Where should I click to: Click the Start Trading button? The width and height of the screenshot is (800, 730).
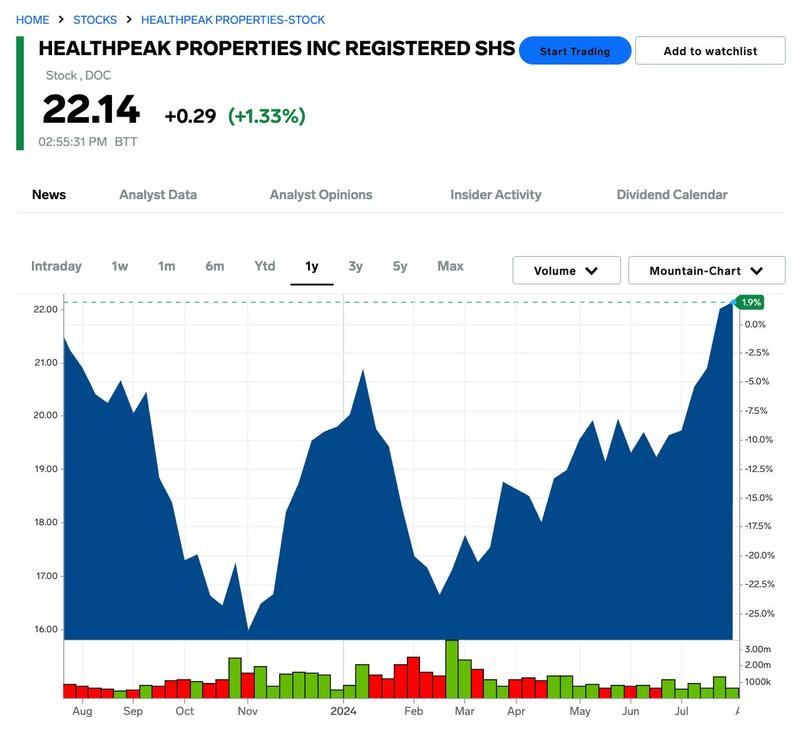click(x=576, y=50)
